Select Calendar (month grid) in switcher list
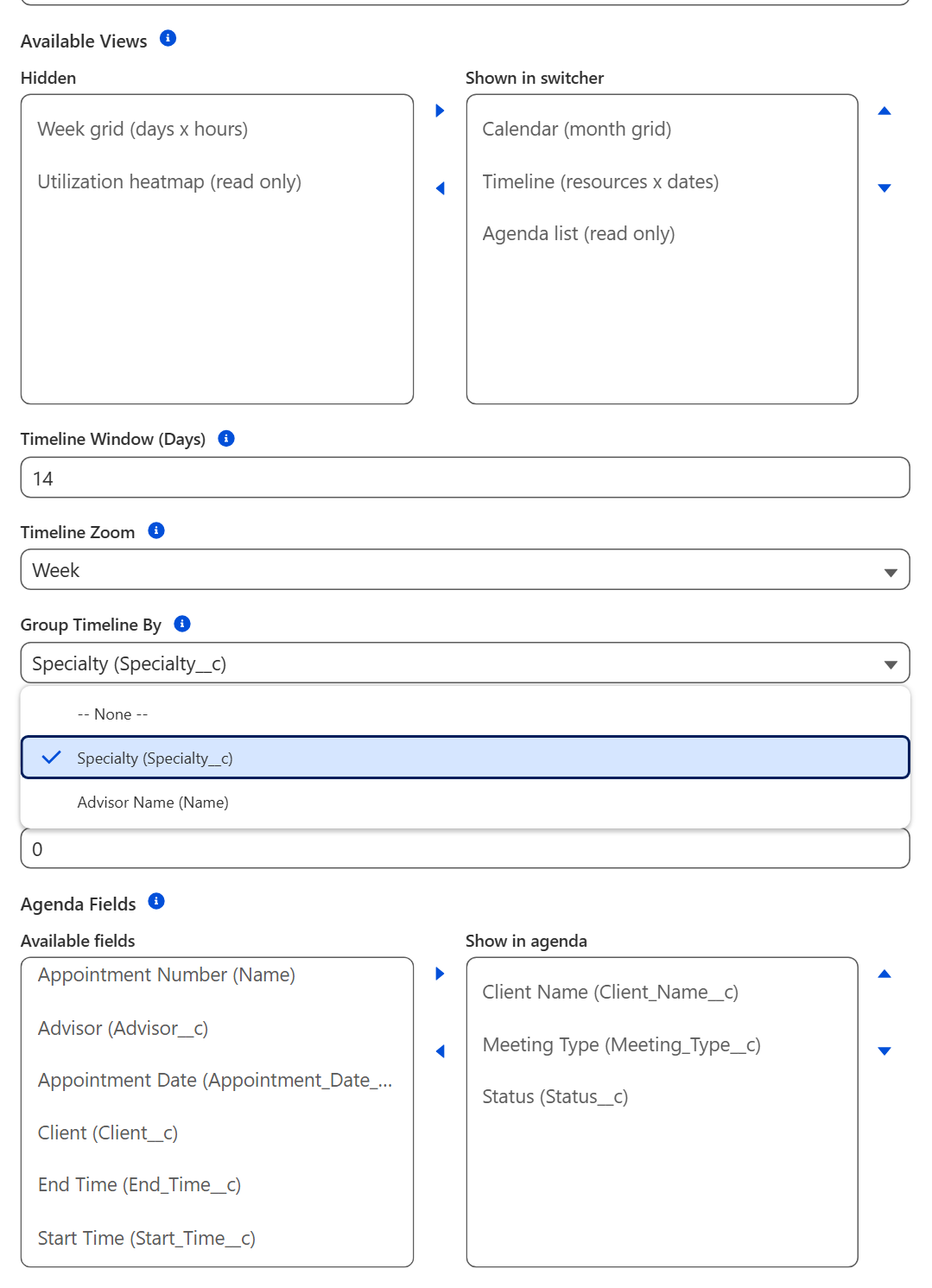Image resolution: width=932 pixels, height=1288 pixels. 662,129
